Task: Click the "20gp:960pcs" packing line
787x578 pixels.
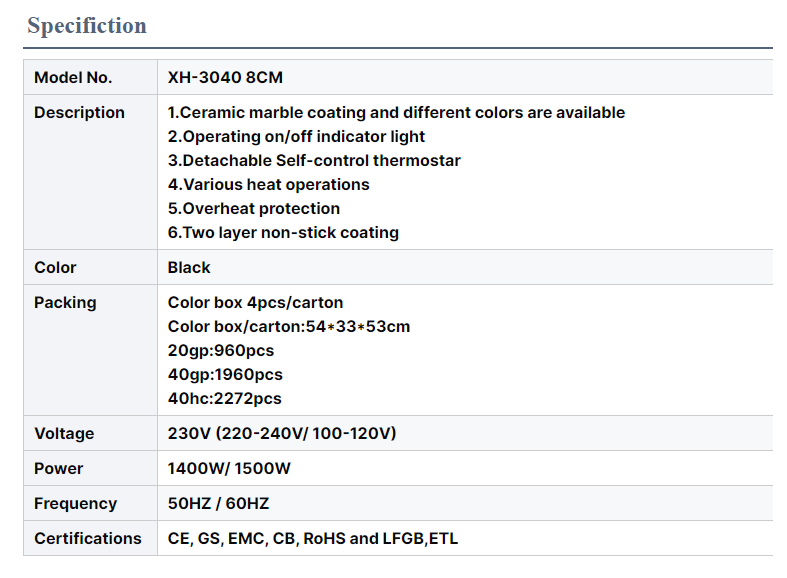Action: pos(221,351)
